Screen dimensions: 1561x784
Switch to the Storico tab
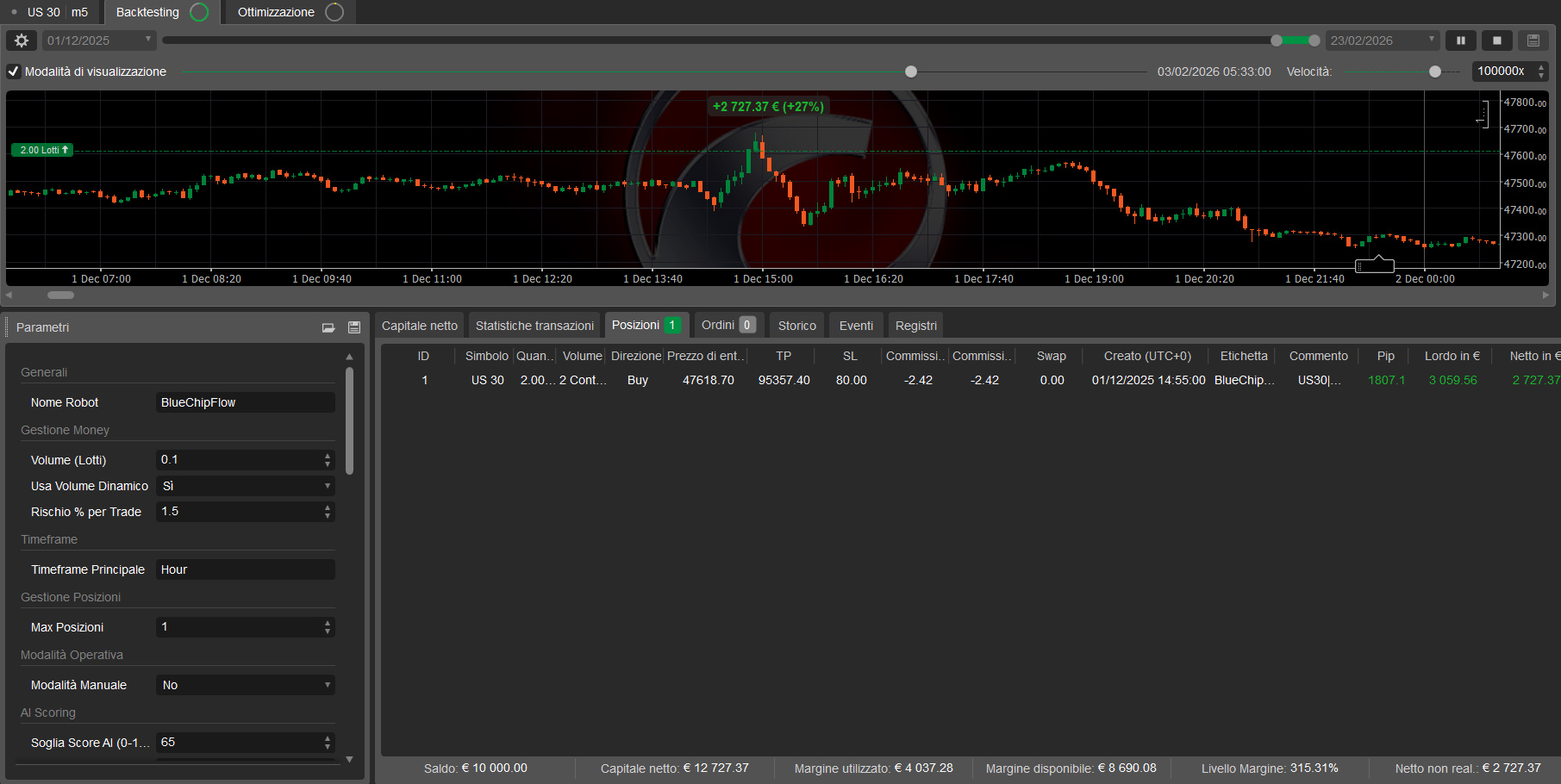pyautogui.click(x=796, y=326)
